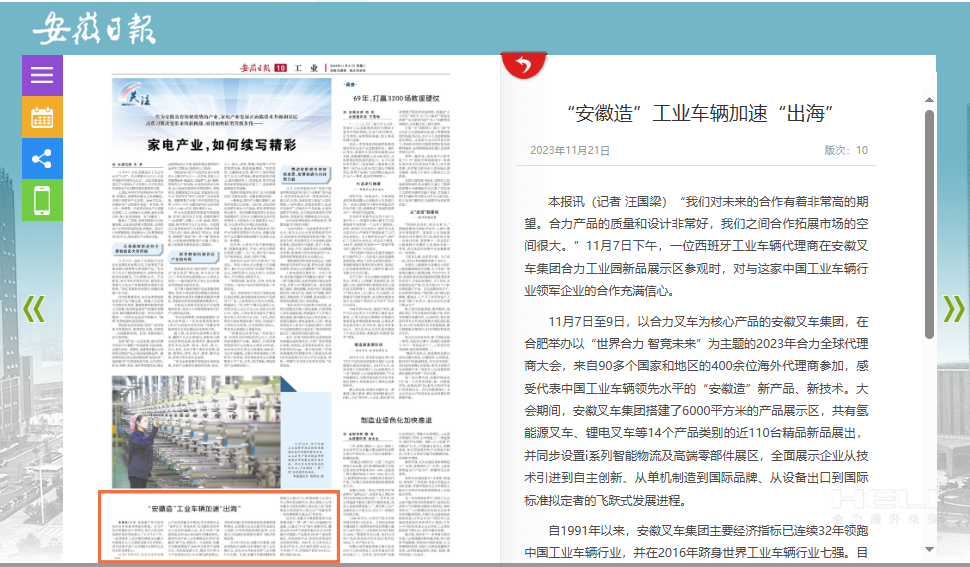Select highlighted “安徽造”工业车辆加速“出海” article block
This screenshot has width=970, height=567.
click(218, 527)
